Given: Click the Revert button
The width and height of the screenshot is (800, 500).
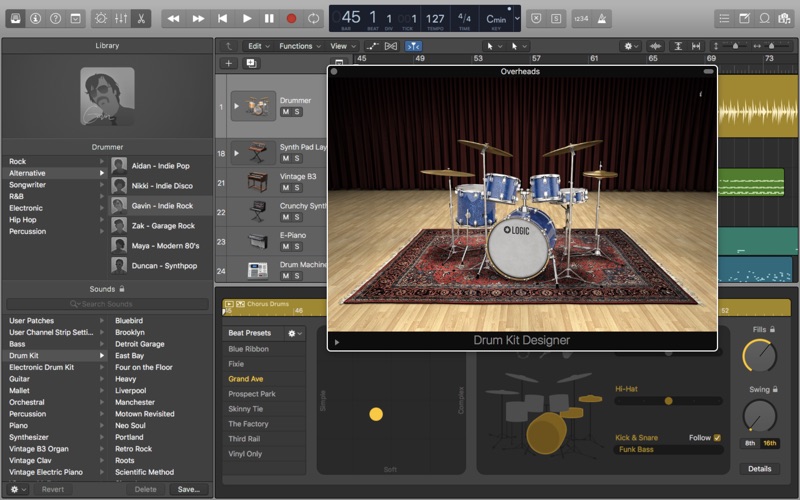Looking at the screenshot, I should click(53, 489).
